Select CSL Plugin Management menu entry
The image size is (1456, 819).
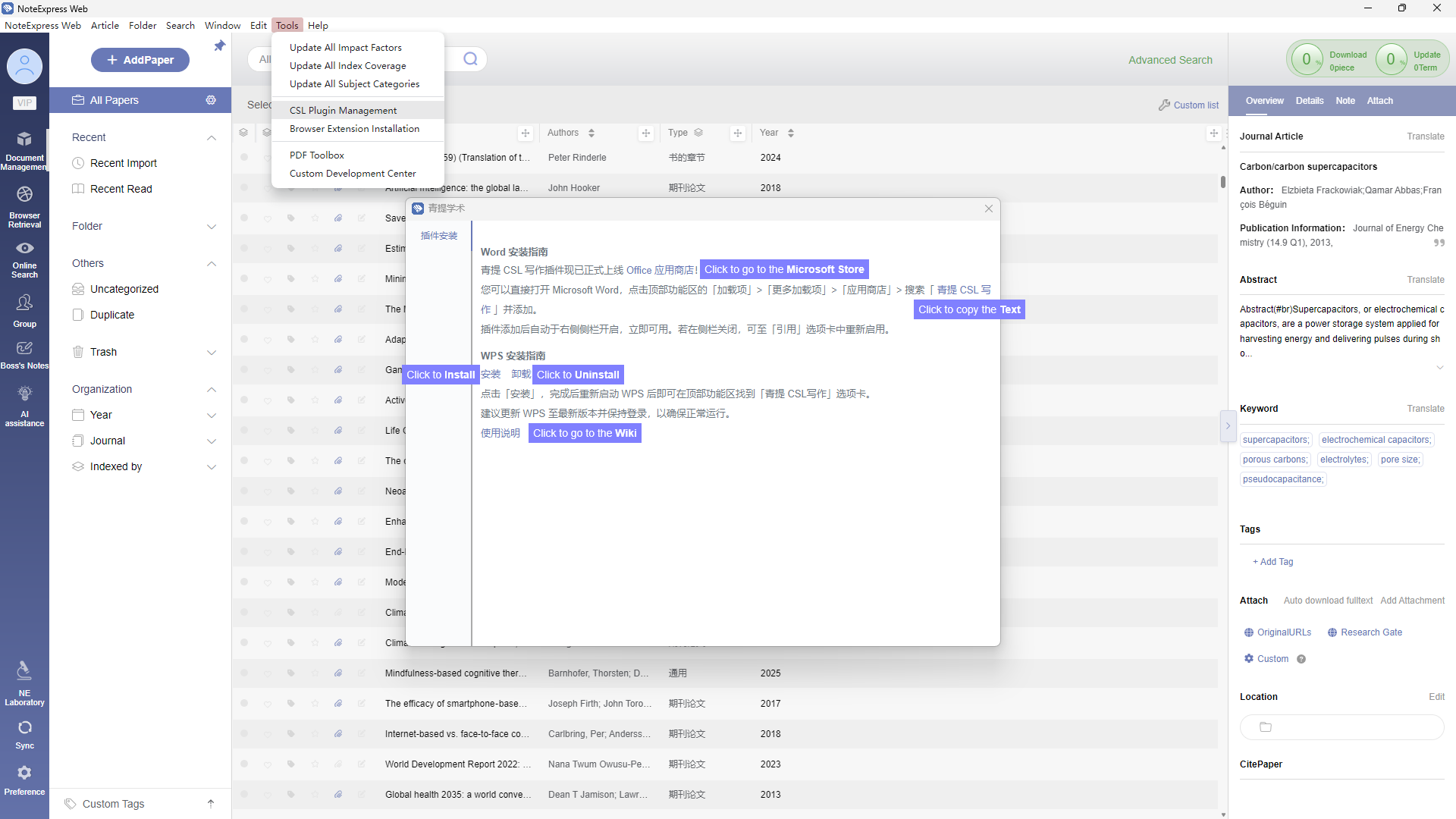[343, 111]
